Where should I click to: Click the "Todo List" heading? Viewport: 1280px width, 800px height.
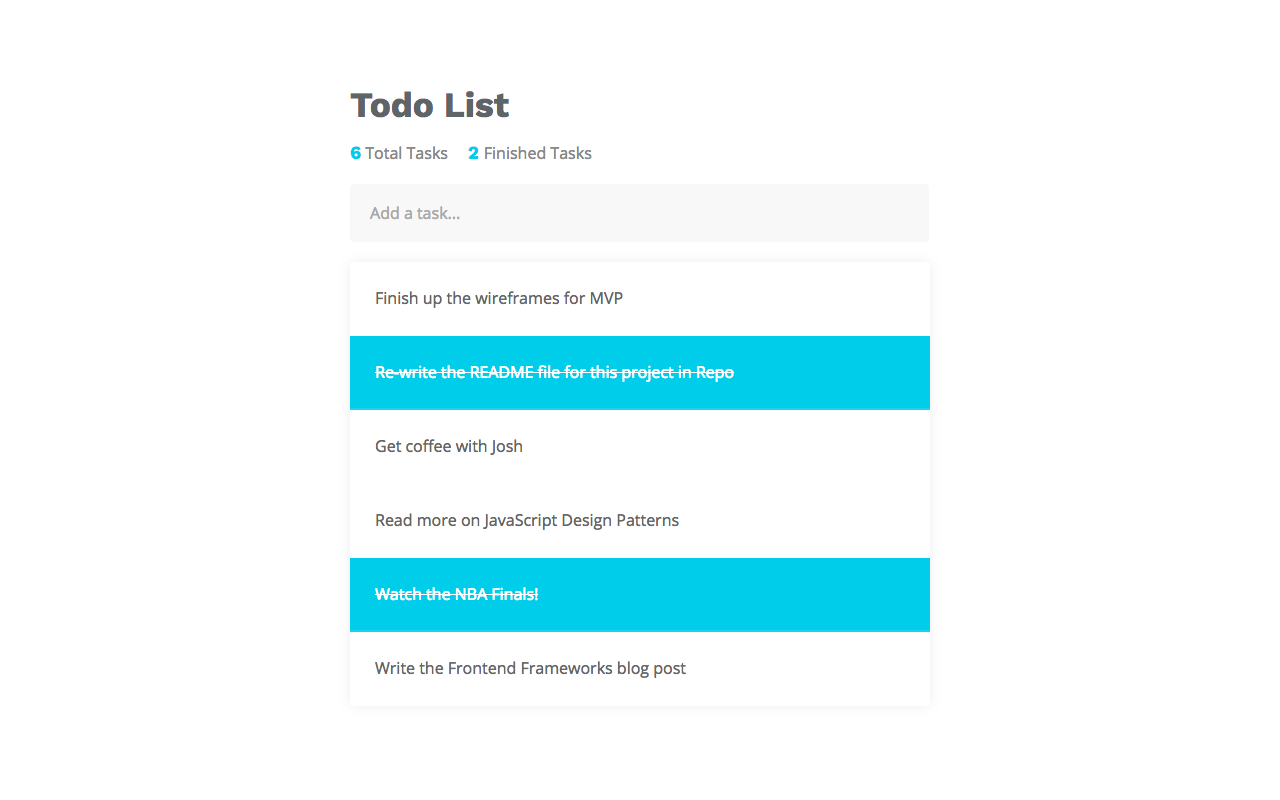click(x=429, y=105)
